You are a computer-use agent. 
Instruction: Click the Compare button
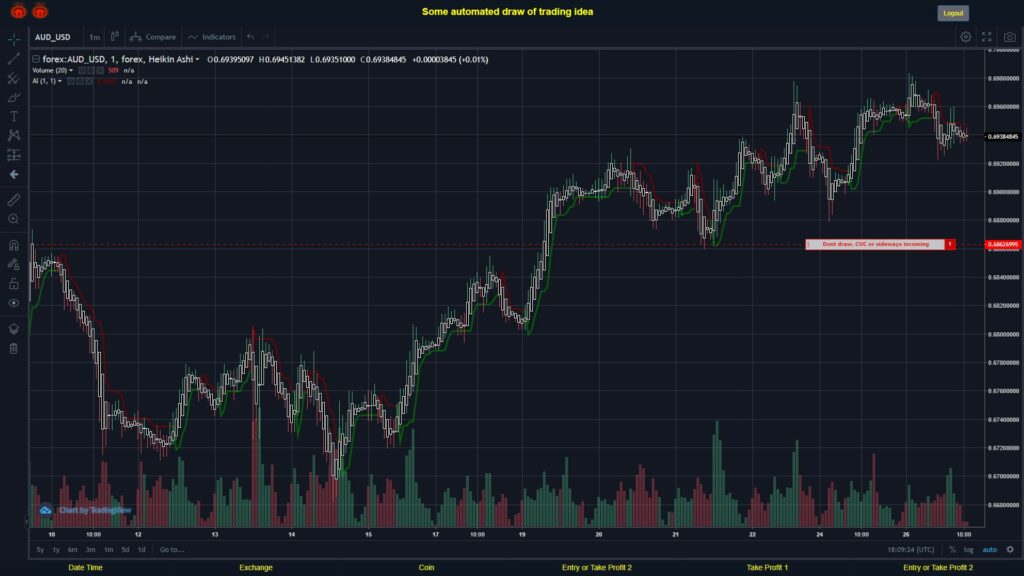153,37
